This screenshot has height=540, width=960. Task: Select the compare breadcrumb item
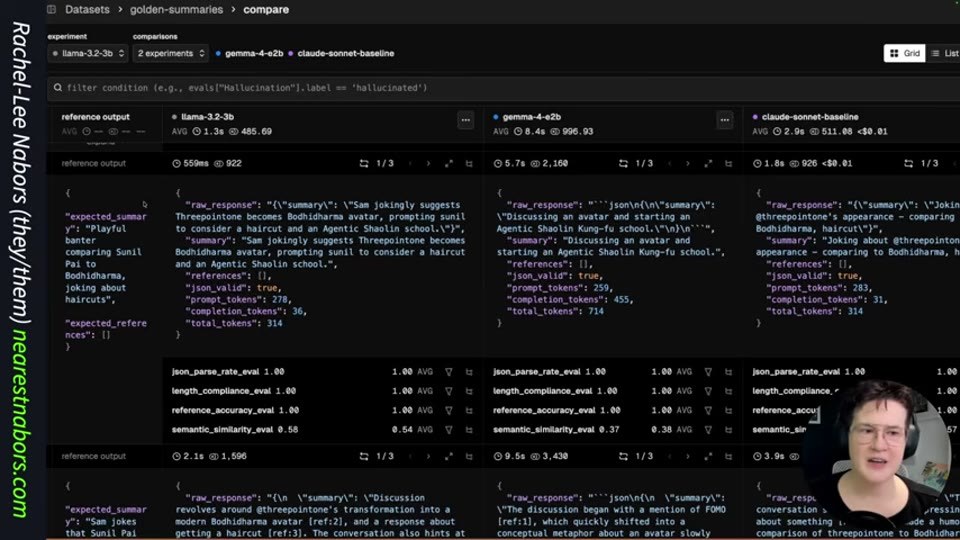coord(266,10)
